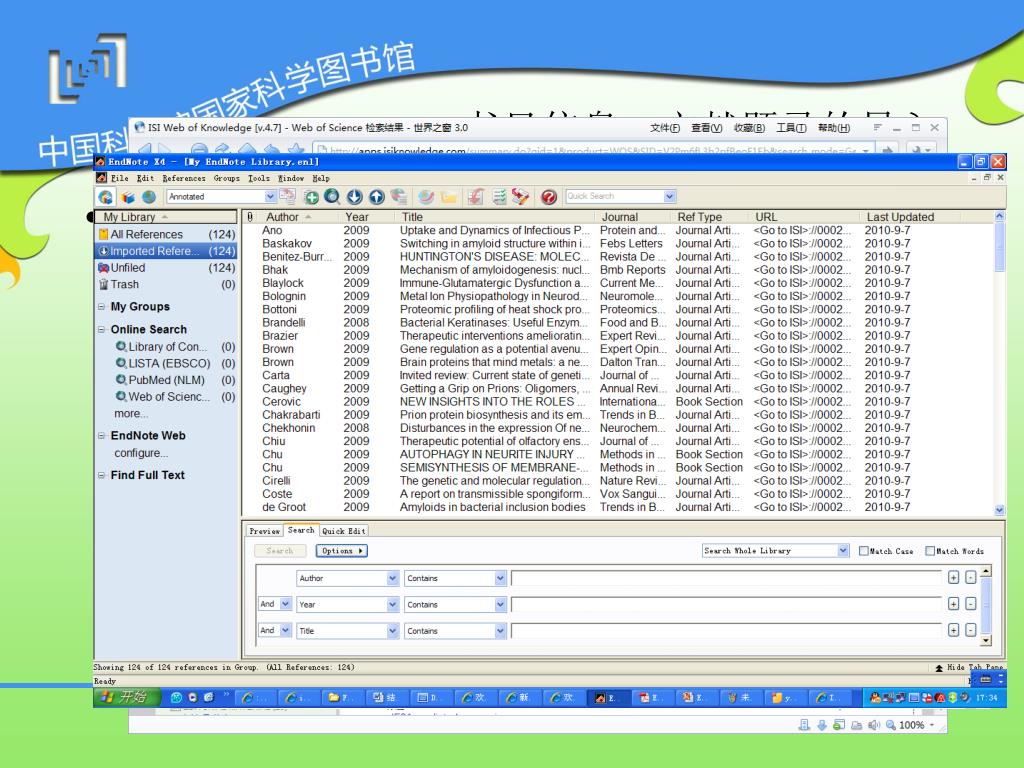This screenshot has width=1024, height=768.
Task: Click the Insert Citation toolbar icon
Action: pyautogui.click(x=476, y=197)
